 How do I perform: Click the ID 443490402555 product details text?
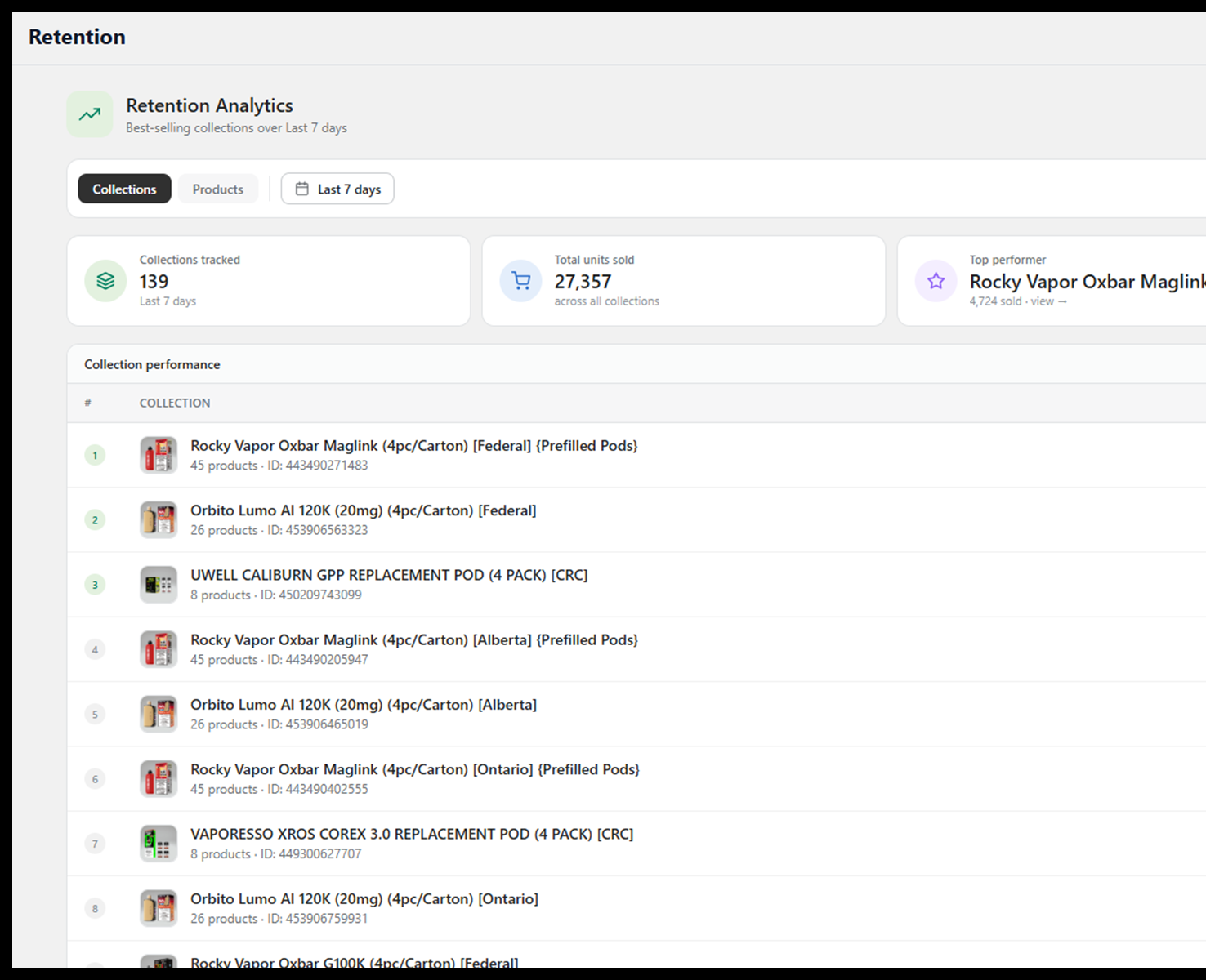coord(279,789)
